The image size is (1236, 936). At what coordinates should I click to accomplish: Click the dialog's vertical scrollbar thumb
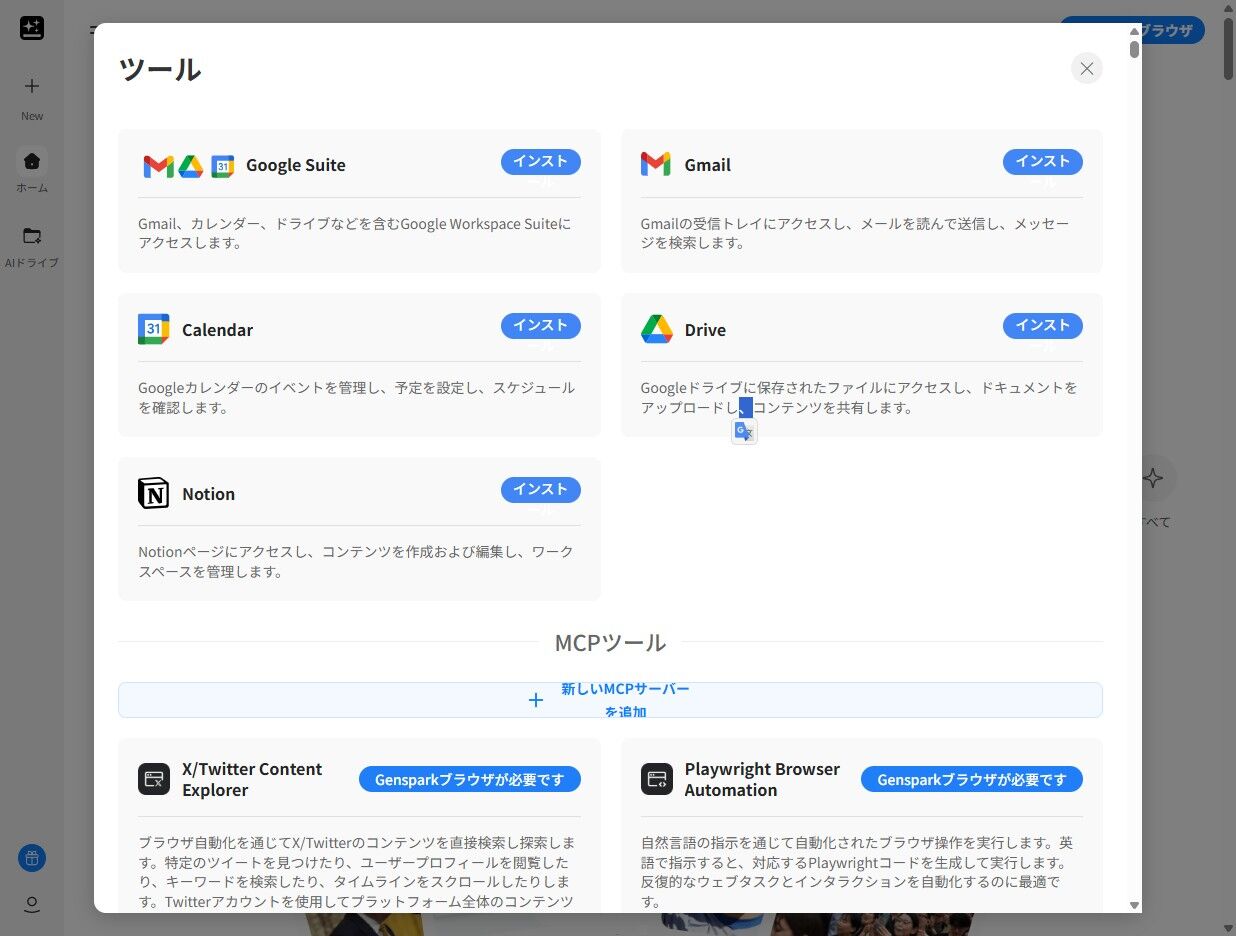click(x=1134, y=48)
